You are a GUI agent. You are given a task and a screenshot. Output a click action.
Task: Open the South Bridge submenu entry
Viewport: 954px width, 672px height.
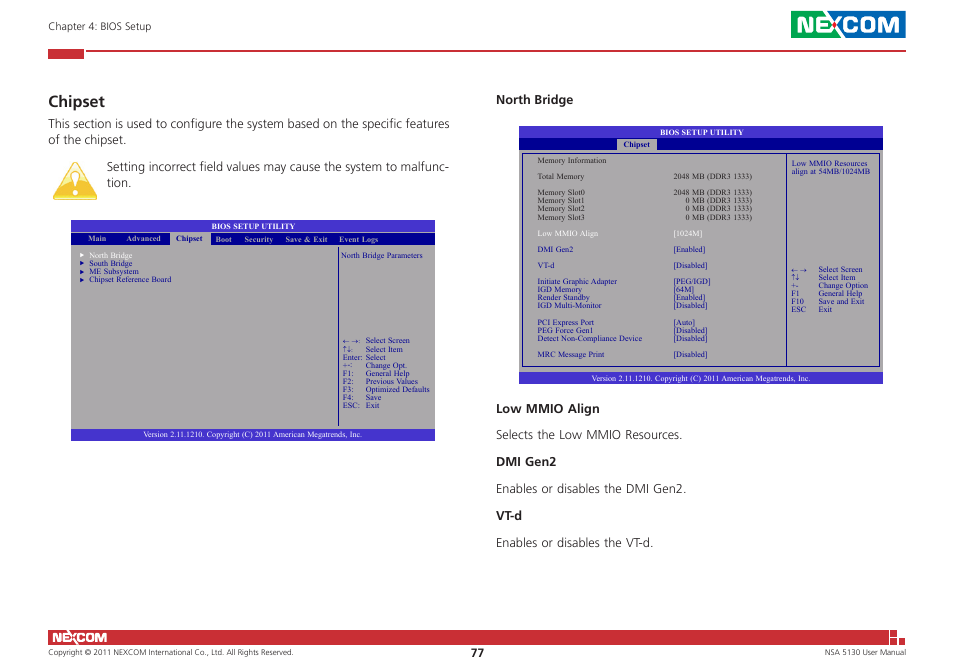coord(111,263)
